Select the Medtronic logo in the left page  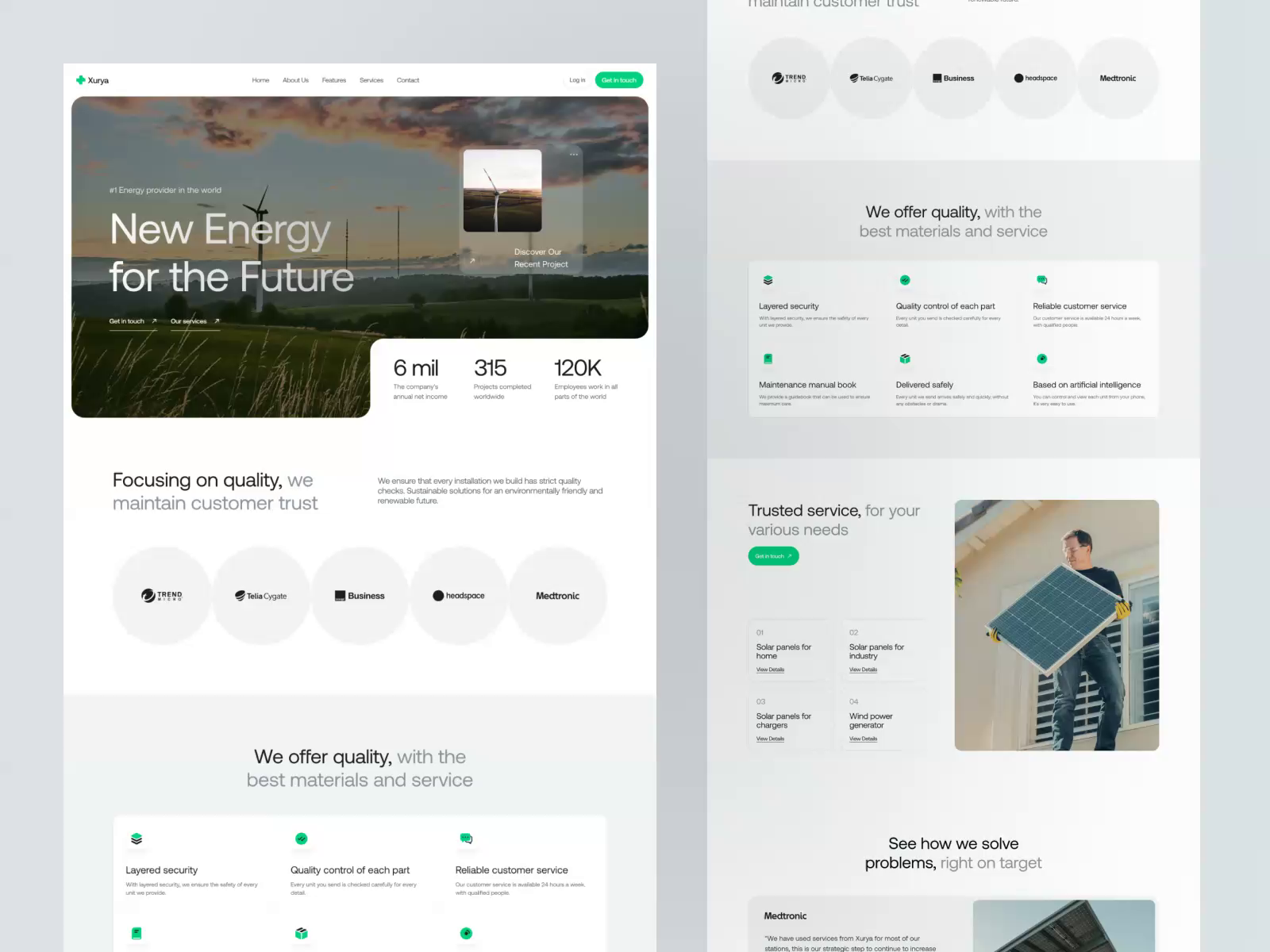[x=558, y=596]
